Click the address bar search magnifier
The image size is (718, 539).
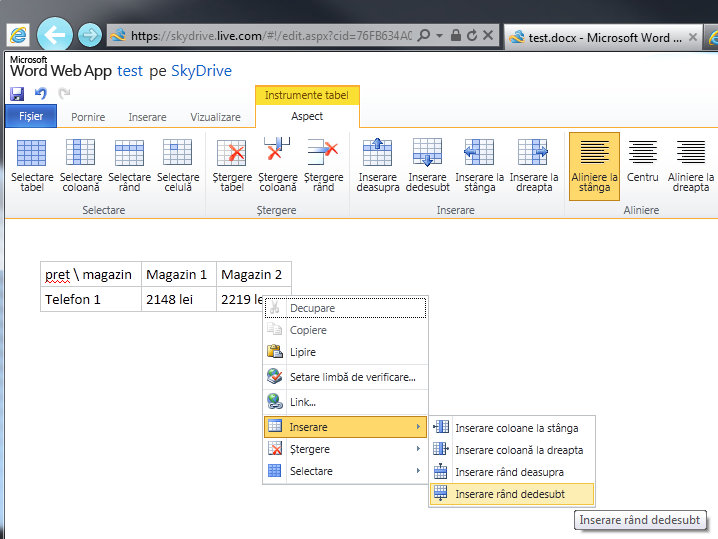tap(424, 35)
